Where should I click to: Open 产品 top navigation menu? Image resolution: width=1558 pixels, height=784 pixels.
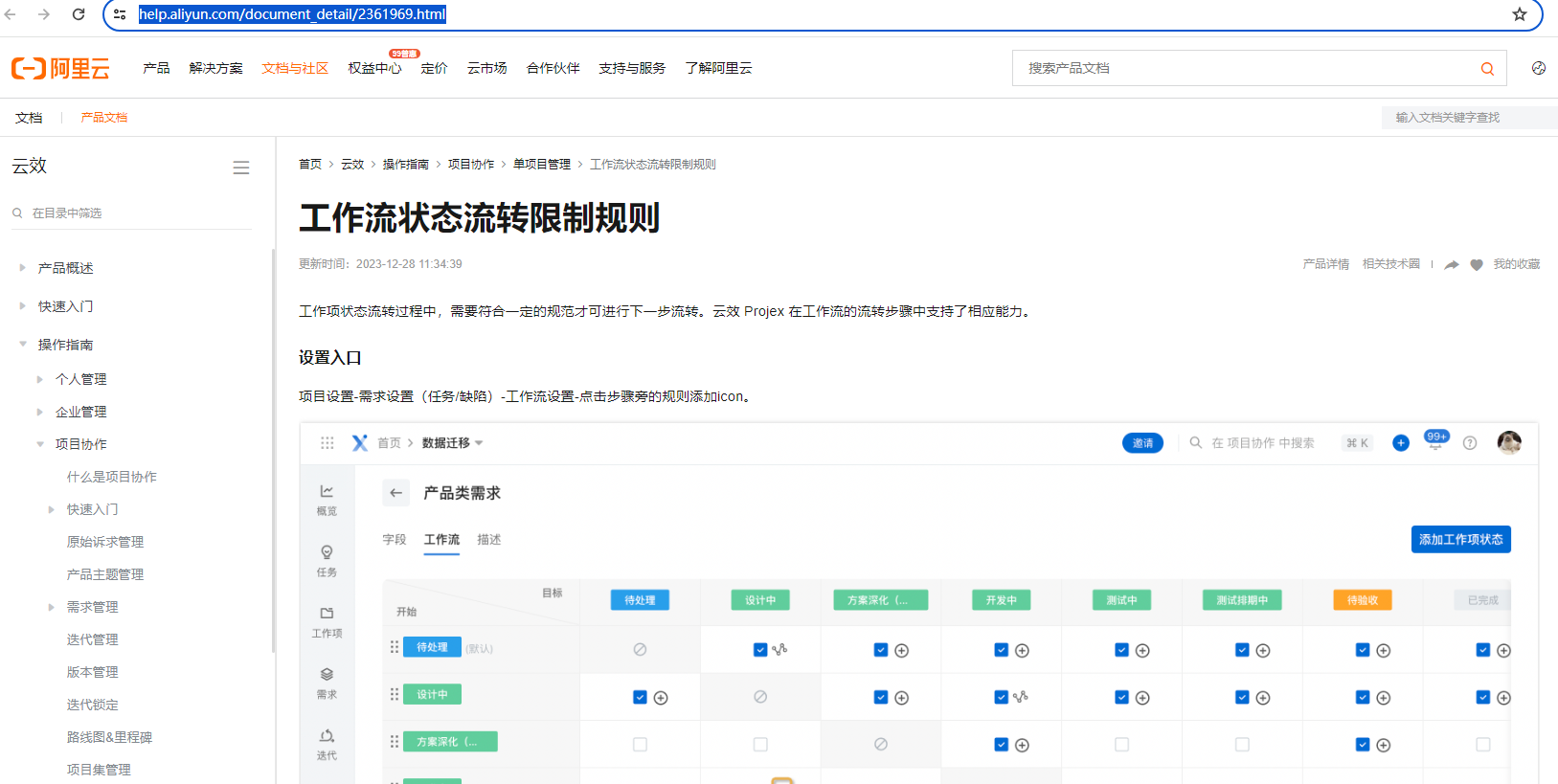point(156,68)
